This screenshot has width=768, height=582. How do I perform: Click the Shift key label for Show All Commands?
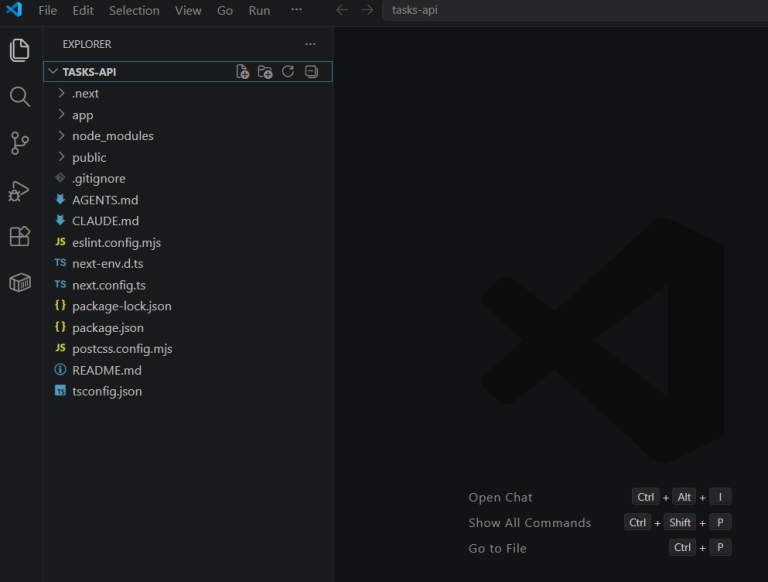click(680, 522)
